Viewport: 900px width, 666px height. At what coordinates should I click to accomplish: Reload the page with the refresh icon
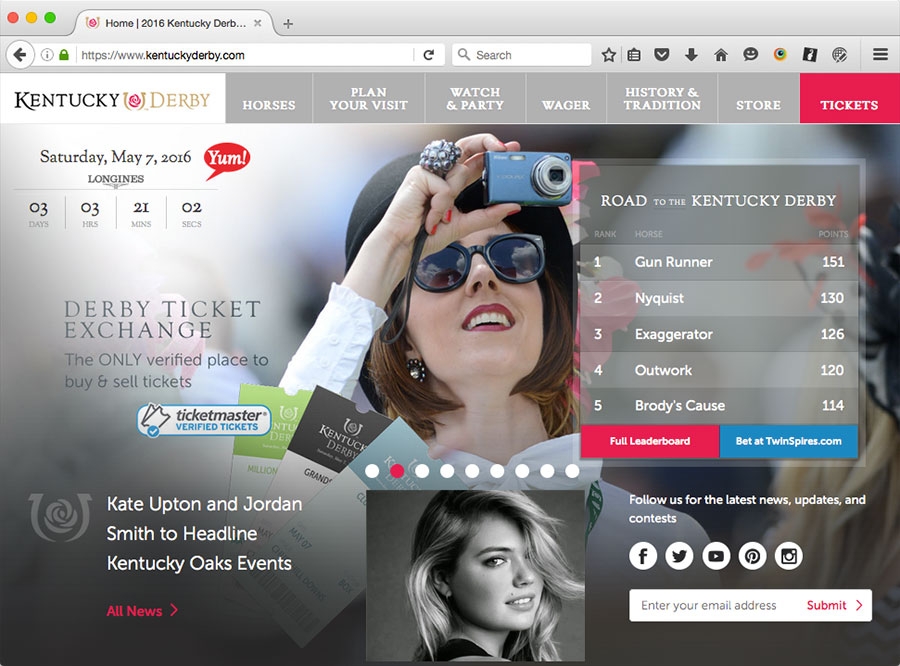coord(429,55)
